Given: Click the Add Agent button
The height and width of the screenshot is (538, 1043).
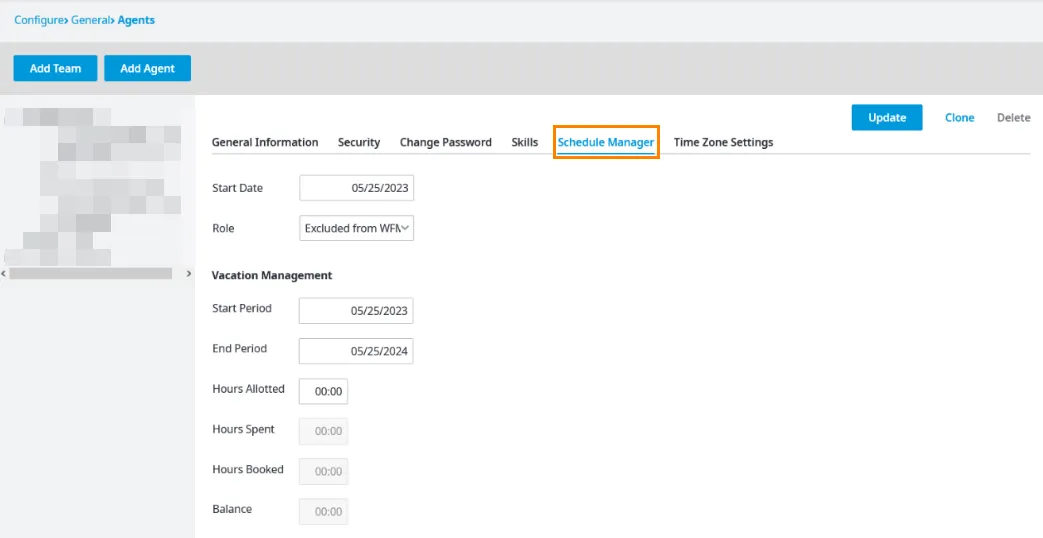Looking at the screenshot, I should point(148,68).
